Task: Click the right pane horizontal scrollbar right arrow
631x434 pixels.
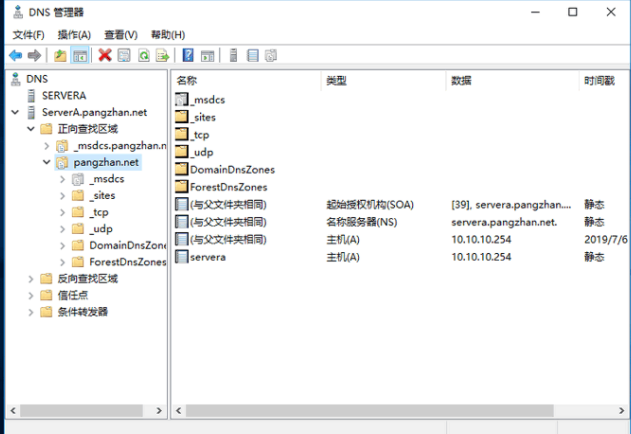Action: click(621, 411)
